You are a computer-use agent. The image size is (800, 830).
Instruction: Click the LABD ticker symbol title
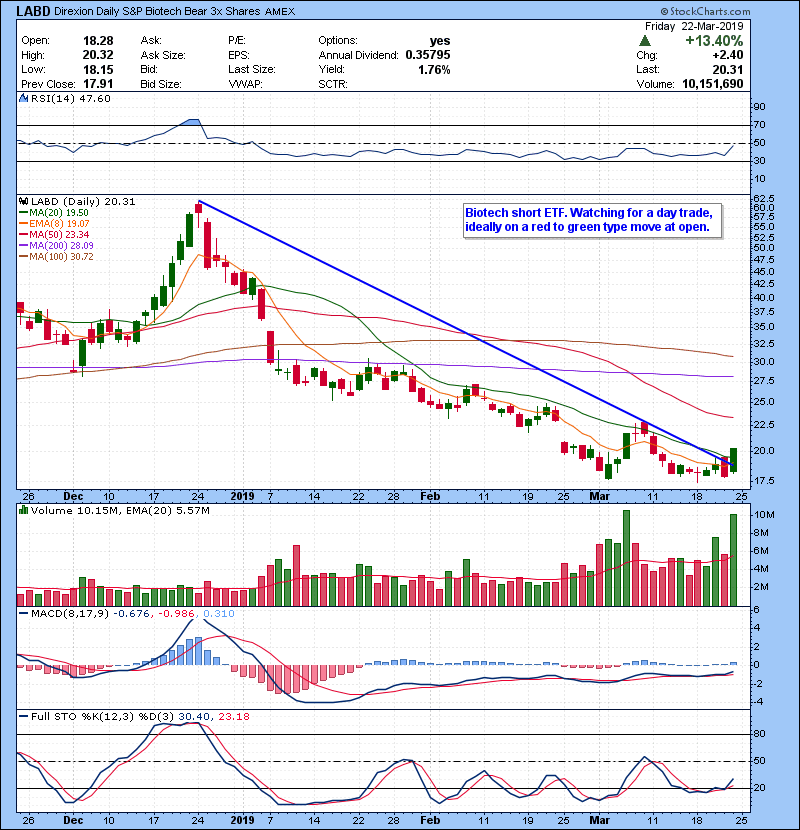33,11
